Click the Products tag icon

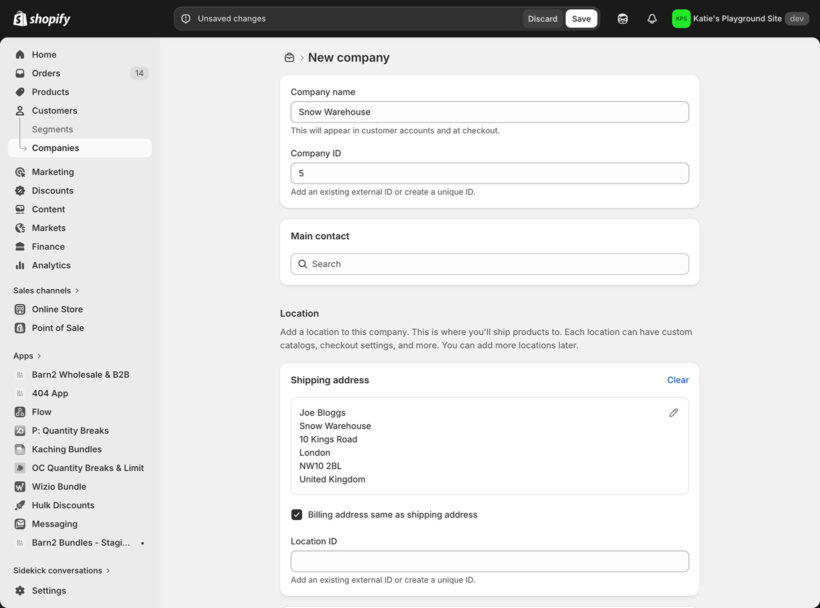click(20, 92)
